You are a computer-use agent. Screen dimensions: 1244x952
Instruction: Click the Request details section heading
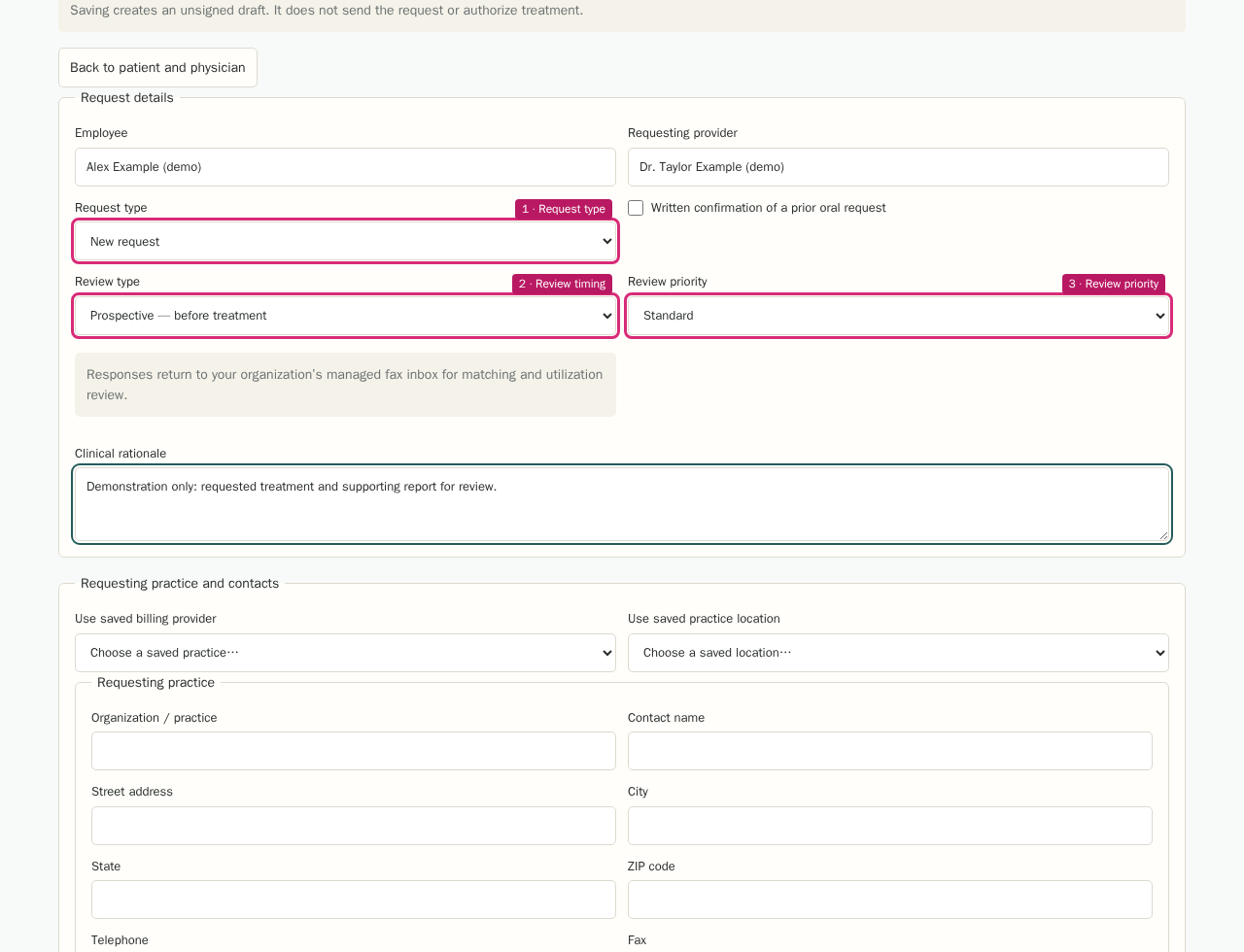tap(127, 98)
